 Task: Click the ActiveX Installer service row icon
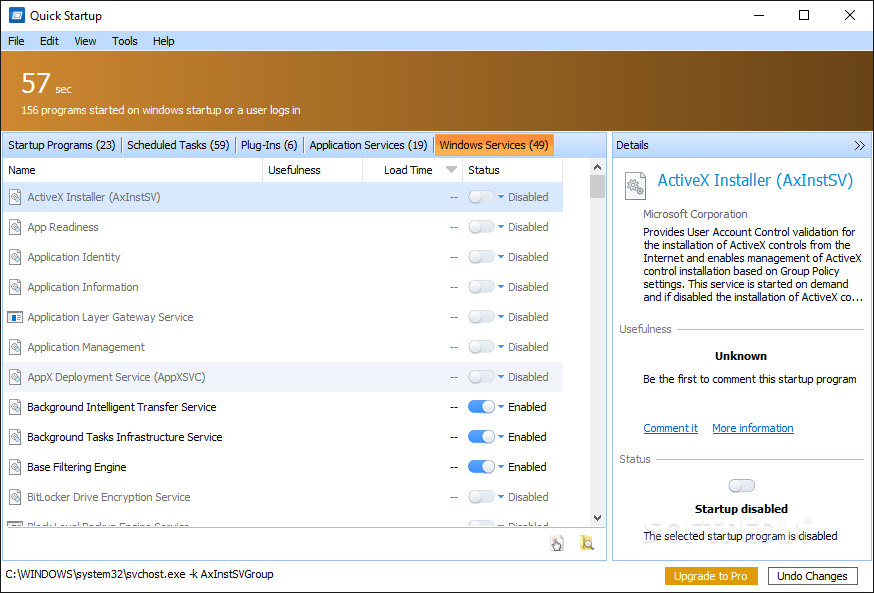(x=15, y=197)
